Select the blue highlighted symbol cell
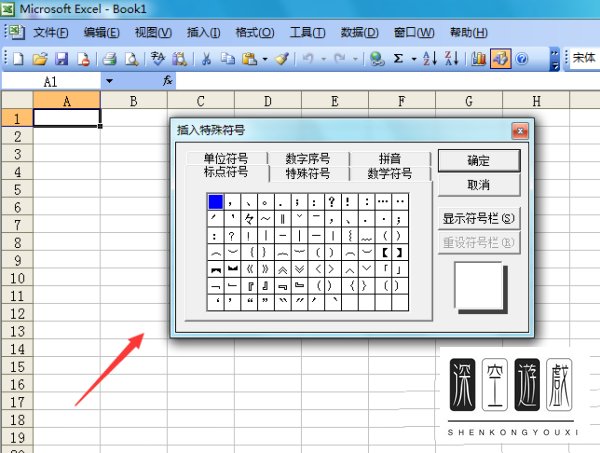The width and height of the screenshot is (600, 453). 215,202
